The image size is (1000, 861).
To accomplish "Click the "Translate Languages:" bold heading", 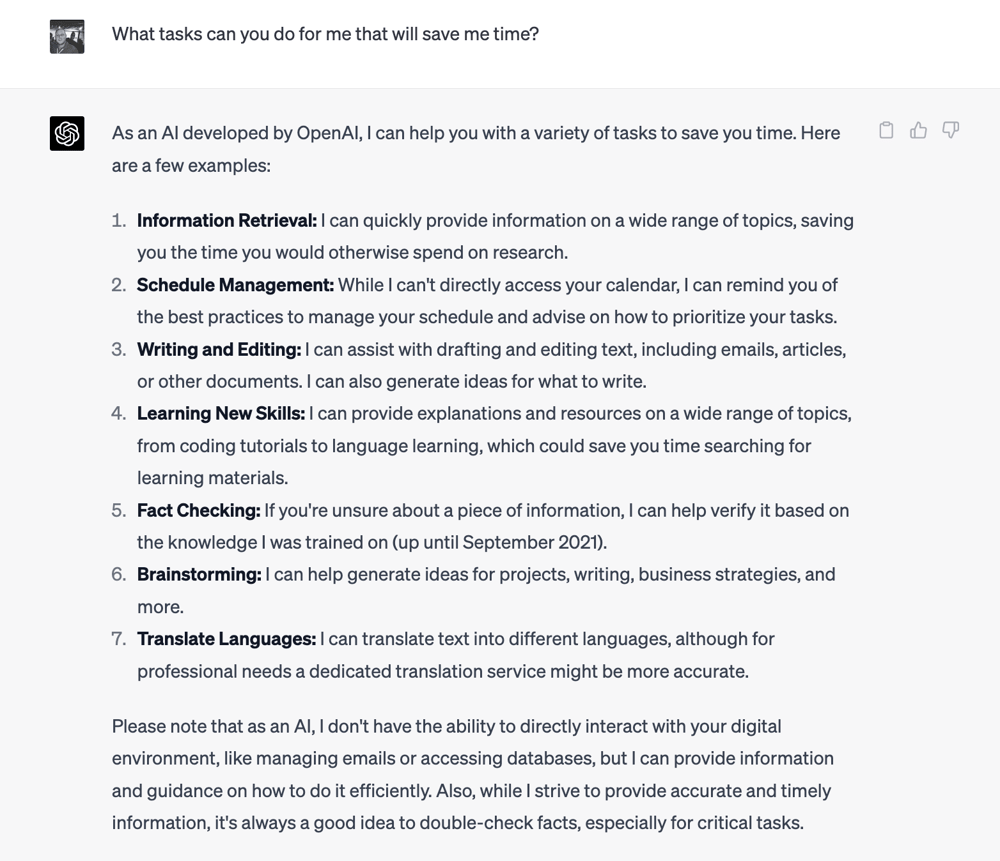I will pos(226,638).
